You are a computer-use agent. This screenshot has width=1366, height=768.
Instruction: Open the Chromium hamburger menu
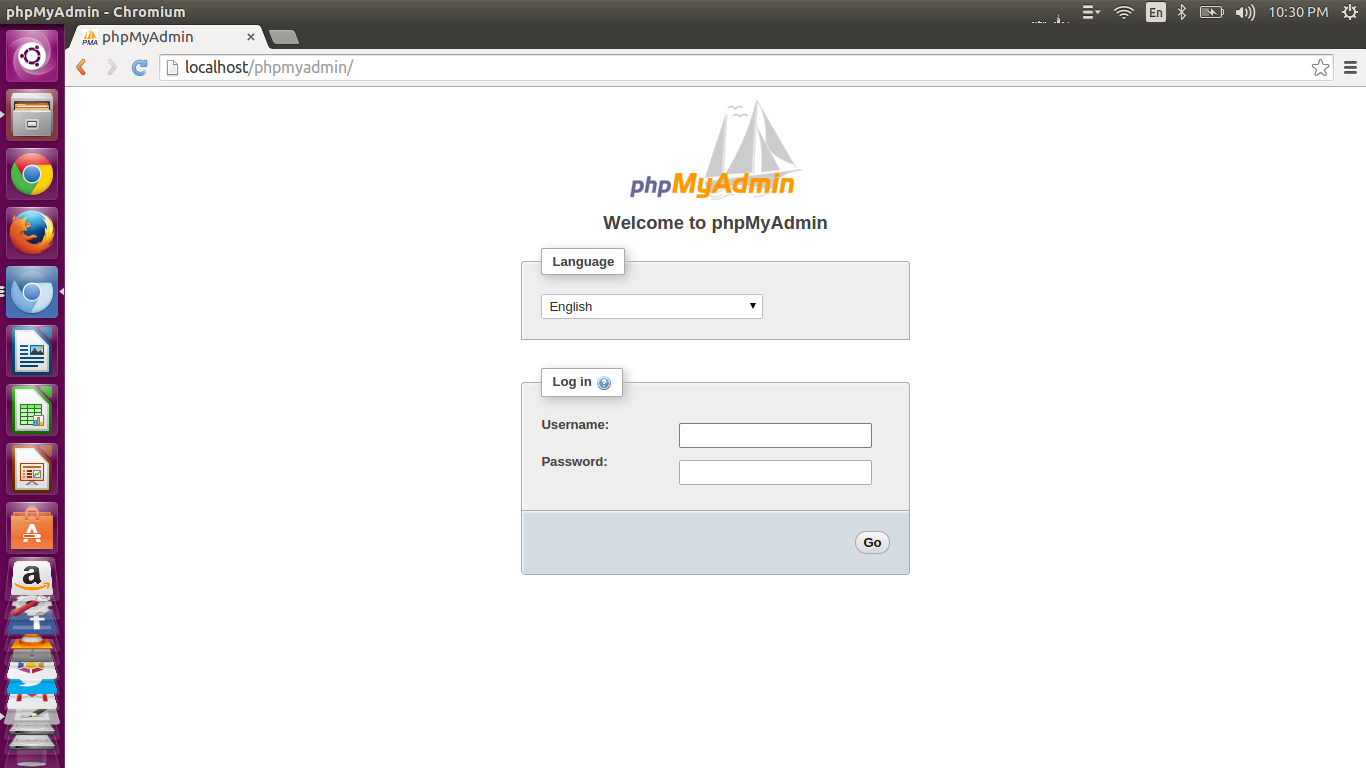pos(1350,67)
